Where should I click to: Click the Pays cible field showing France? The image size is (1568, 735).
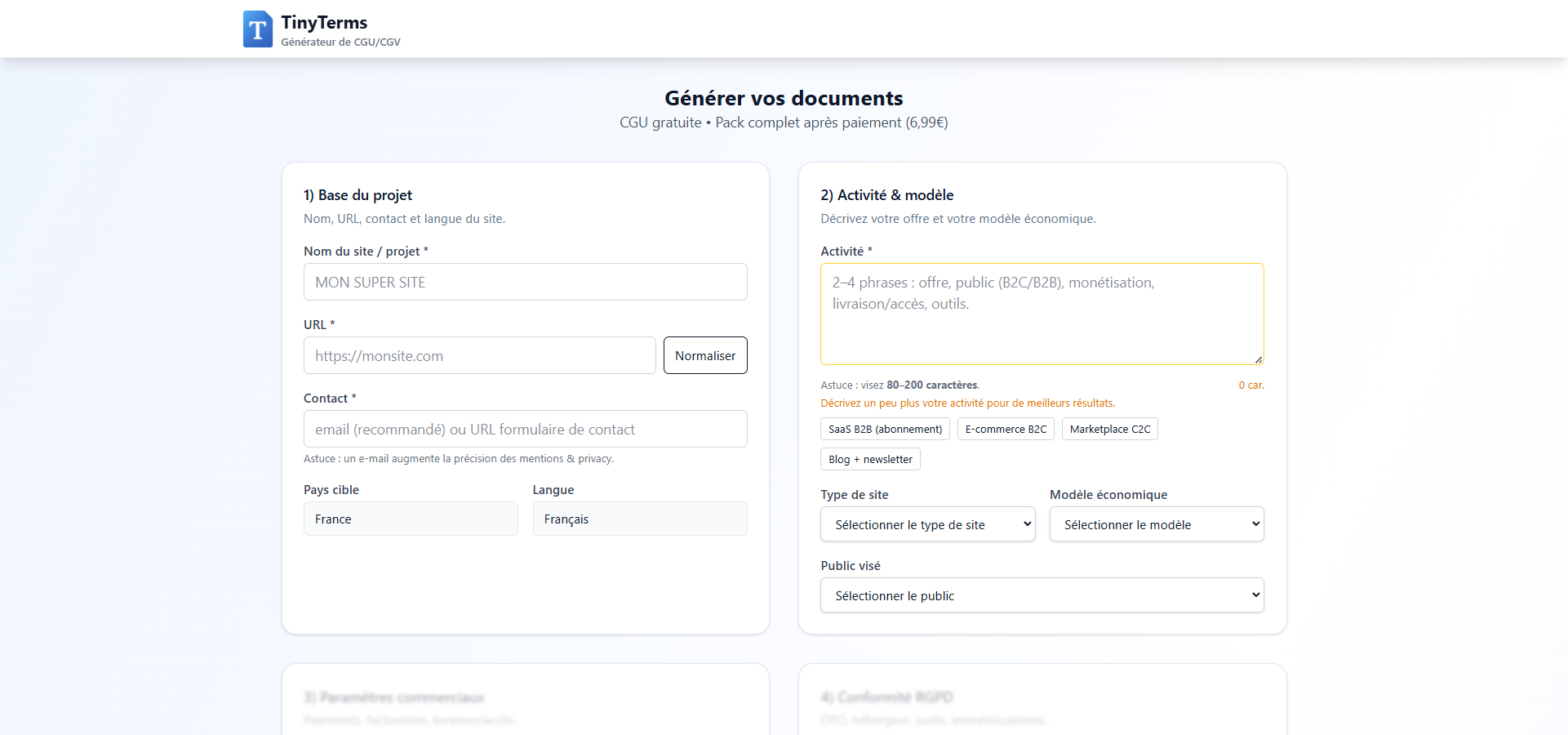411,519
